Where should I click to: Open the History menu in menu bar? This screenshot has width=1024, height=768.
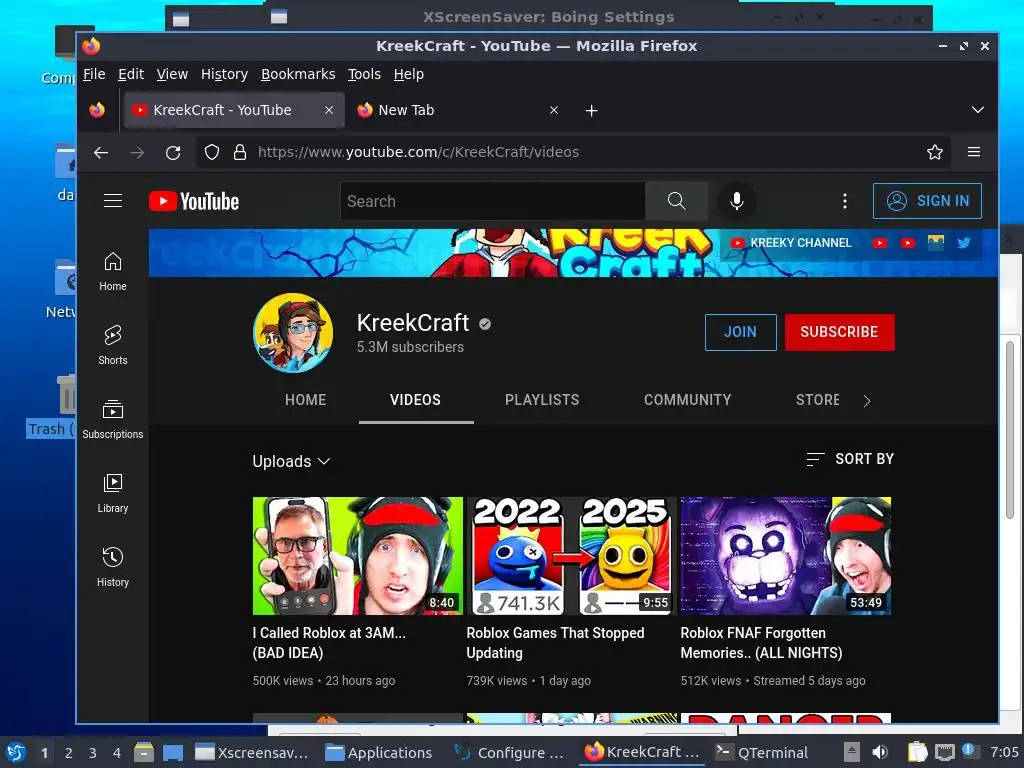click(224, 74)
